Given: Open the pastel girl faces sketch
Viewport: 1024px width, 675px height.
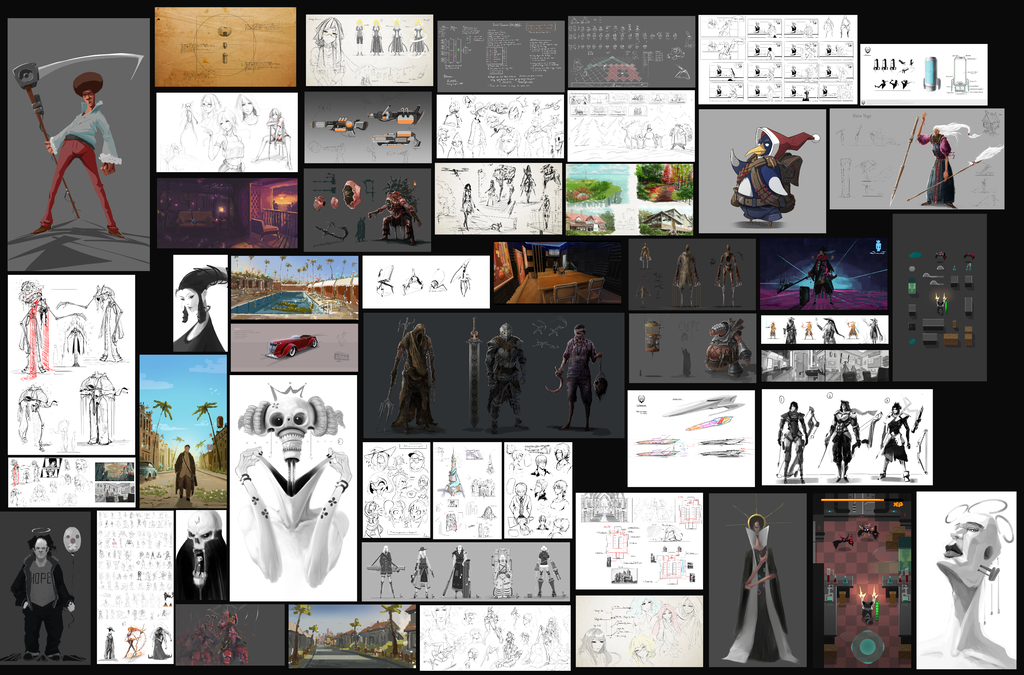Looking at the screenshot, I should point(639,631).
